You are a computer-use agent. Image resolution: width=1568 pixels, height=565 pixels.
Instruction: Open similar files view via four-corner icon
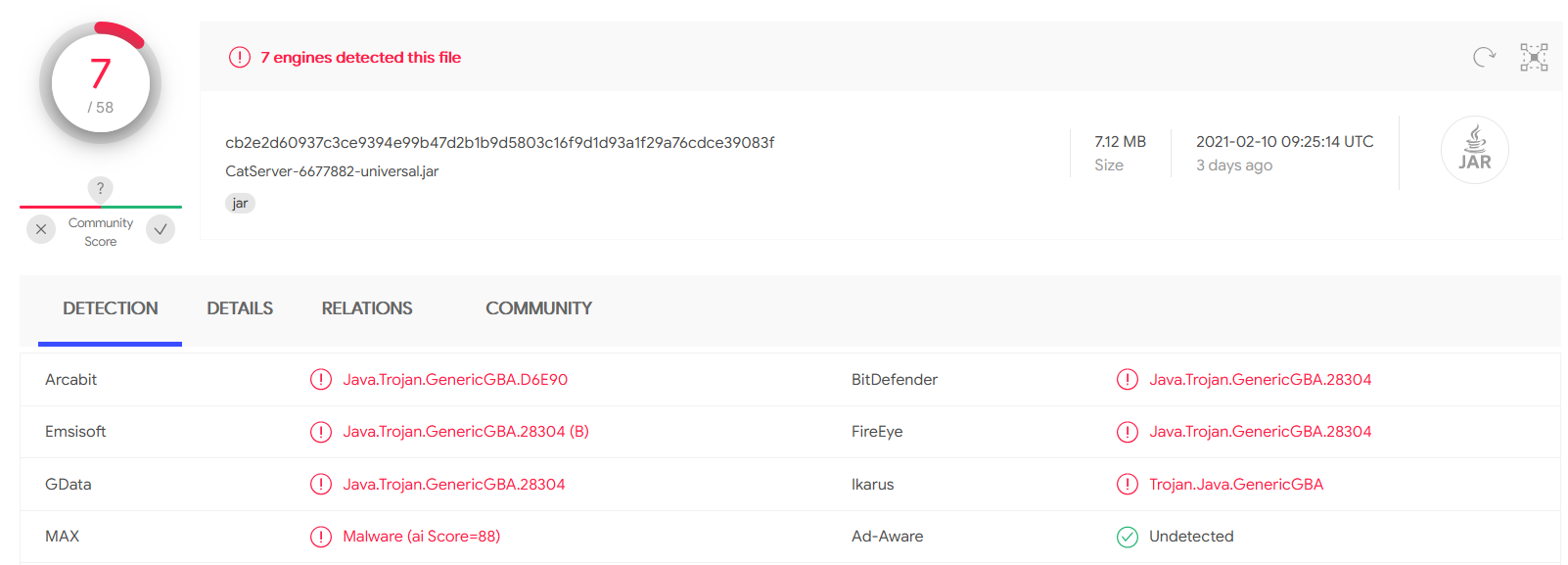pos(1533,57)
